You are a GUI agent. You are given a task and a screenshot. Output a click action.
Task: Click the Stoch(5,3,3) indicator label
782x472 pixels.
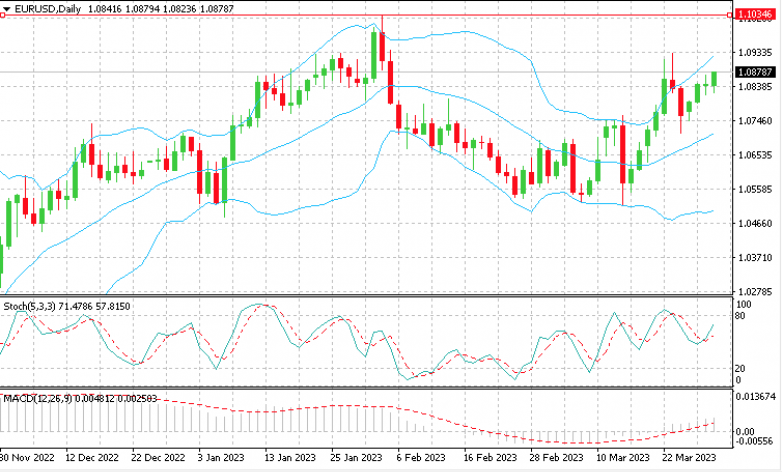pyautogui.click(x=29, y=306)
